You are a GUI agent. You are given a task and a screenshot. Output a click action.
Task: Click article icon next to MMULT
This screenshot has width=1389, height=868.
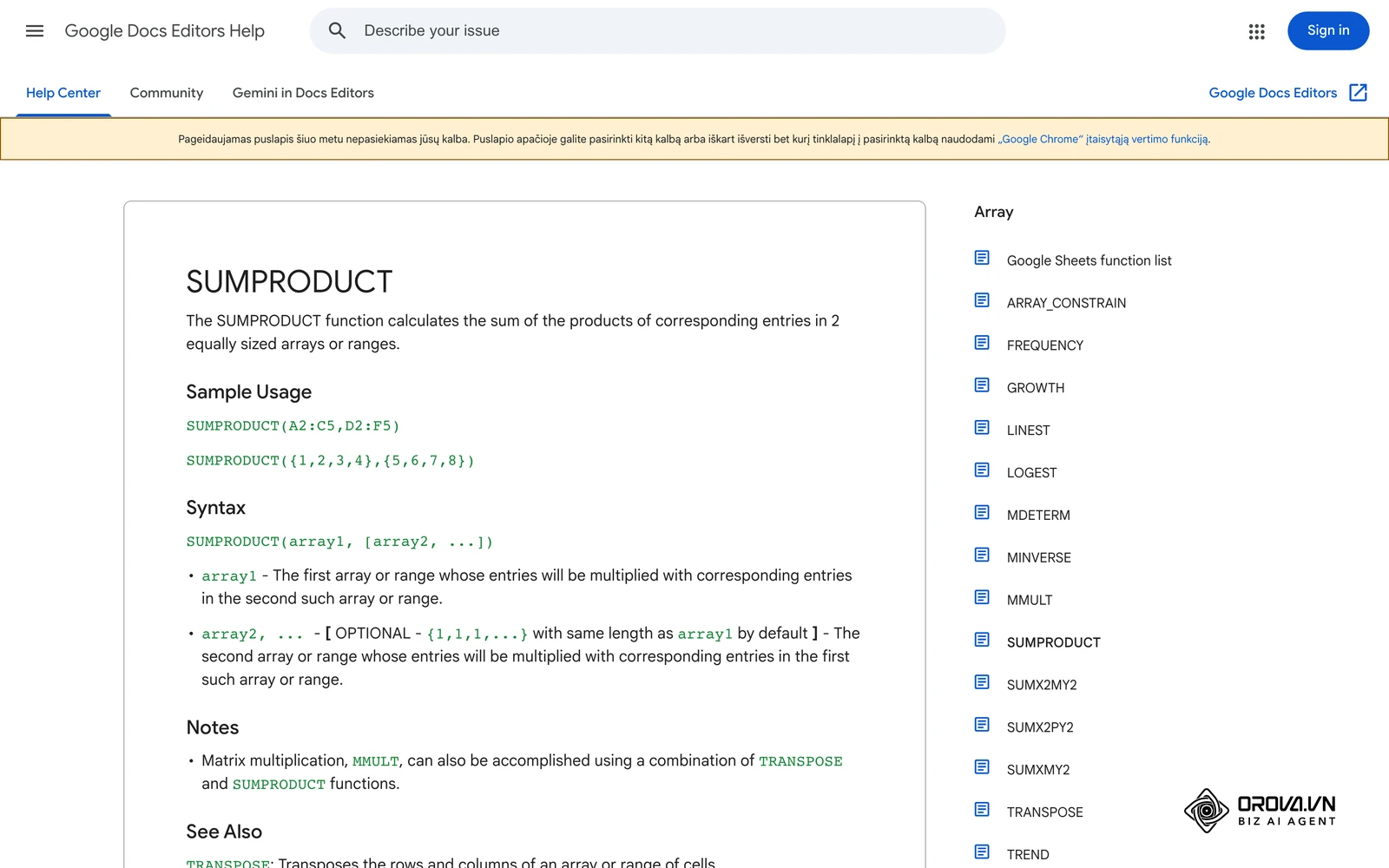pos(982,598)
